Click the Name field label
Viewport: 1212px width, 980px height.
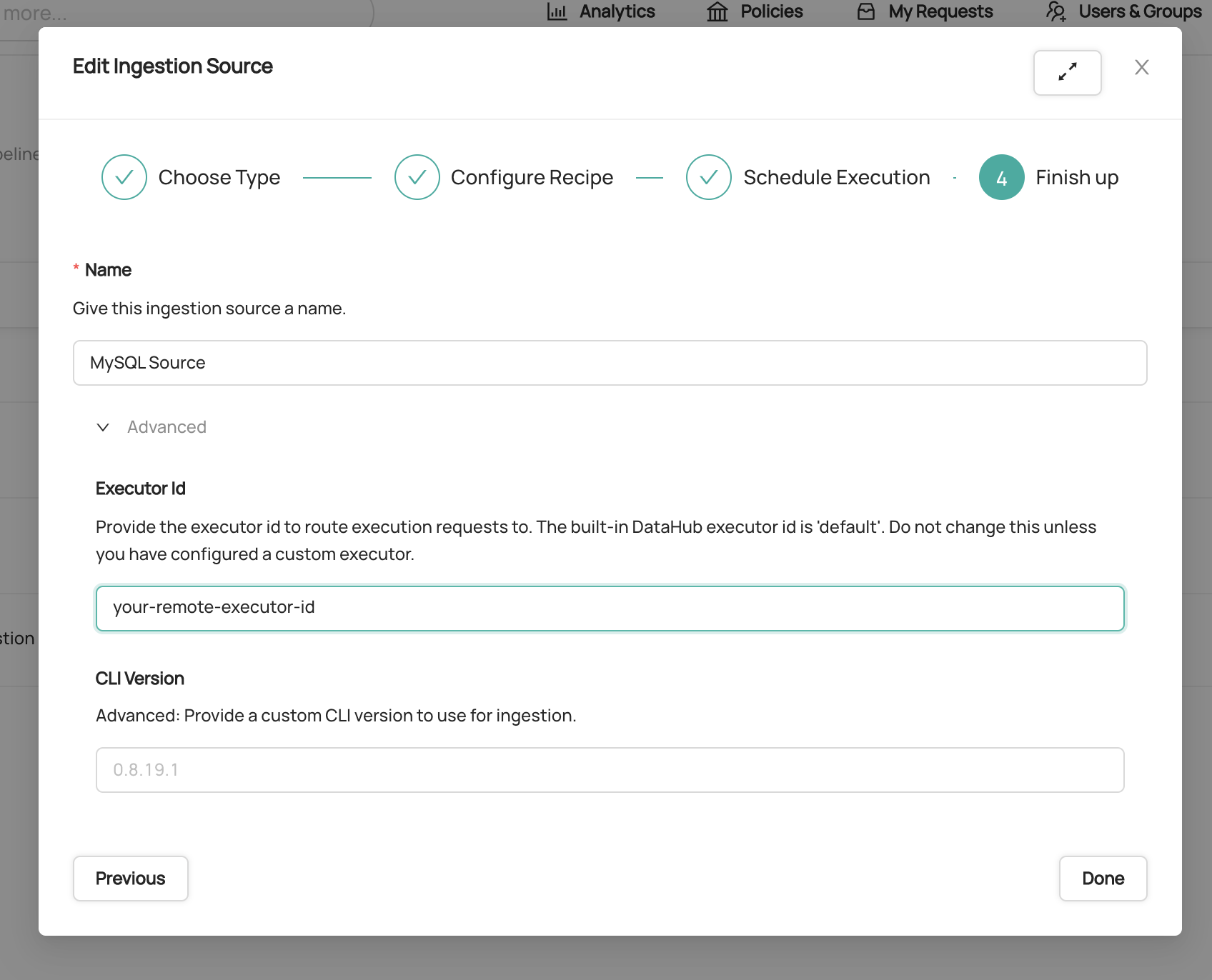click(108, 270)
